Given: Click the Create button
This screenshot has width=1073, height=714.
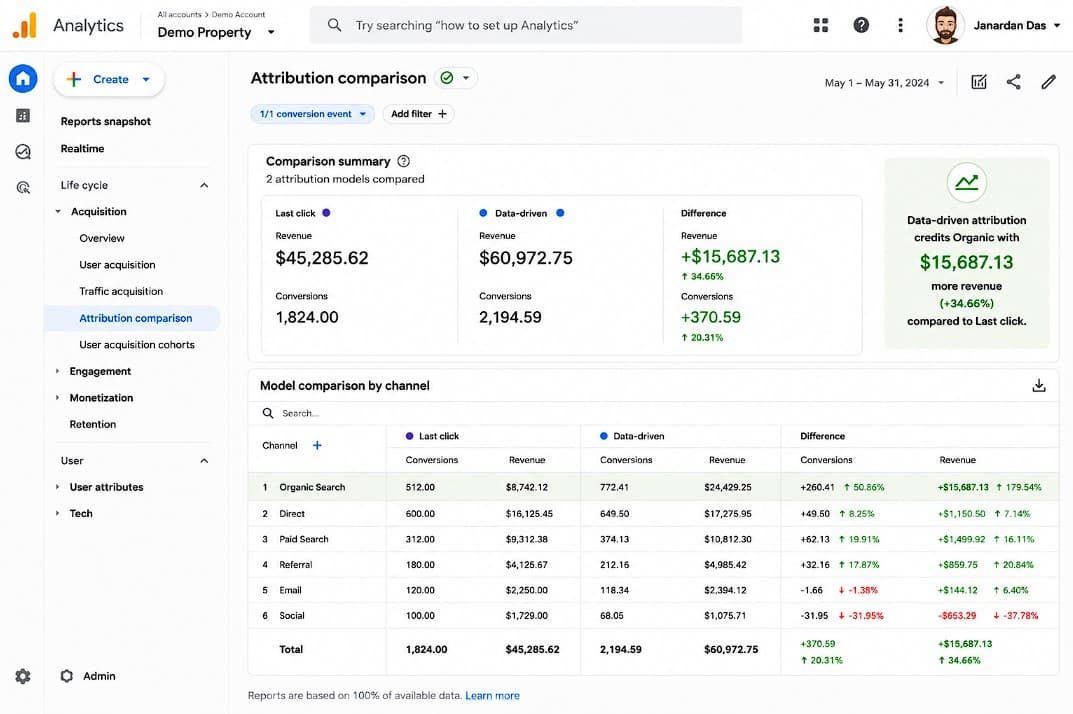Looking at the screenshot, I should (x=109, y=79).
